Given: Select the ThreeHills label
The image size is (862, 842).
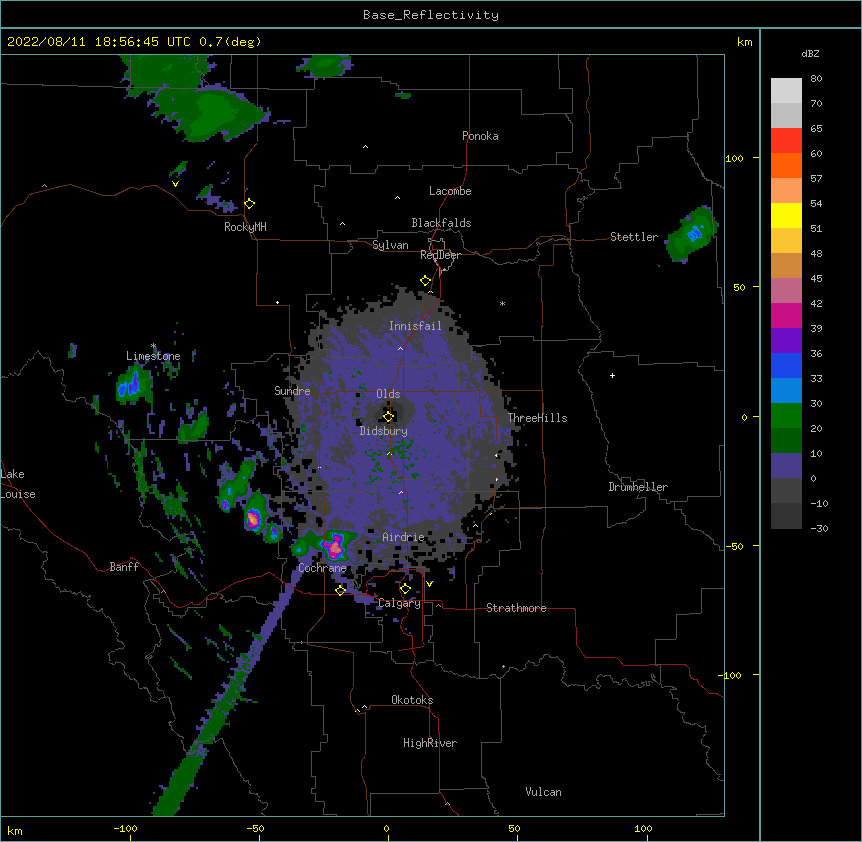Looking at the screenshot, I should click(537, 418).
